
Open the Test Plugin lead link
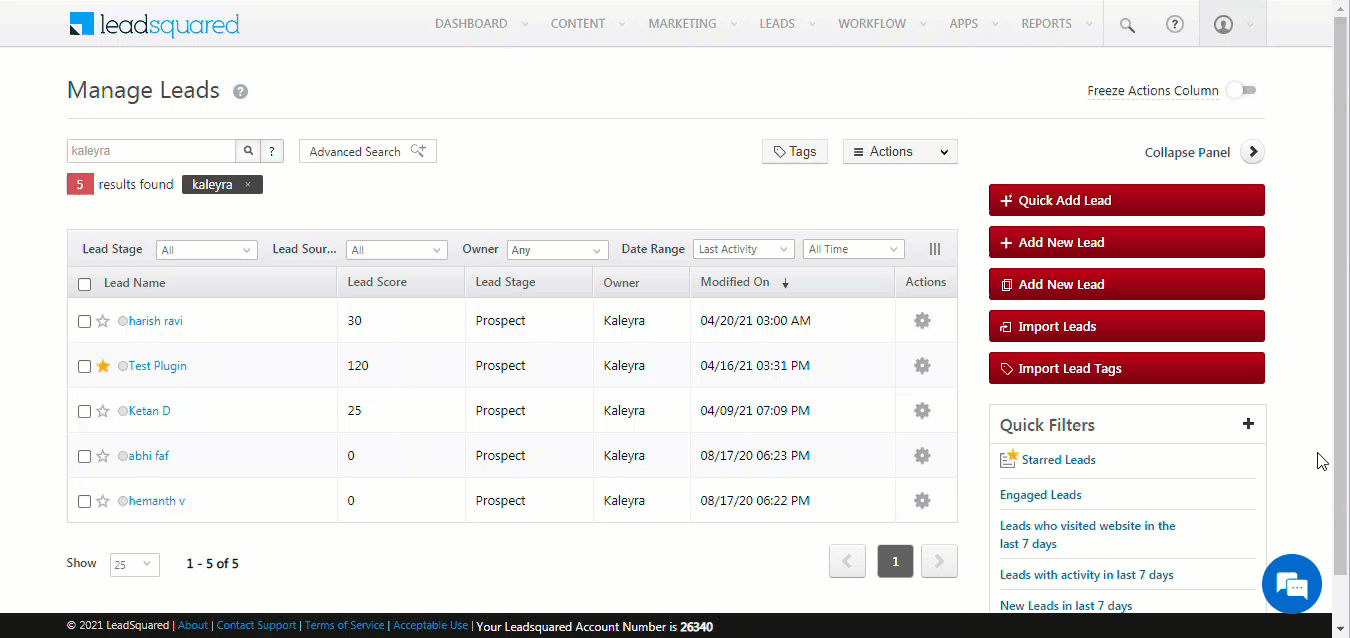click(x=157, y=366)
